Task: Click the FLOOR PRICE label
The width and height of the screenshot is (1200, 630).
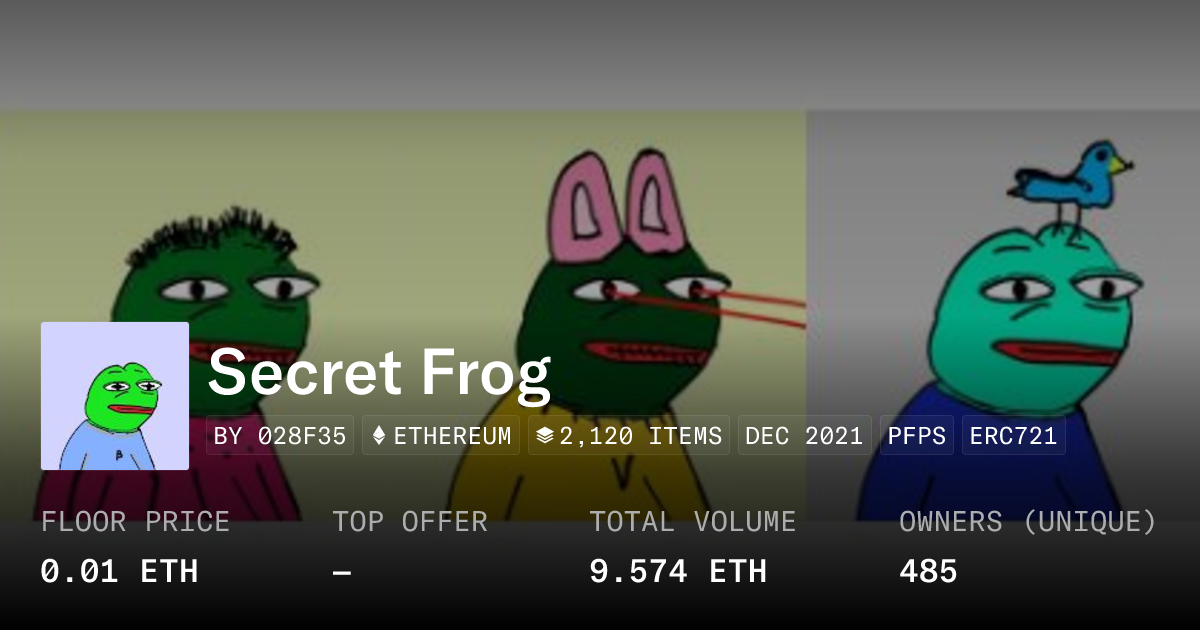Action: coord(135,522)
